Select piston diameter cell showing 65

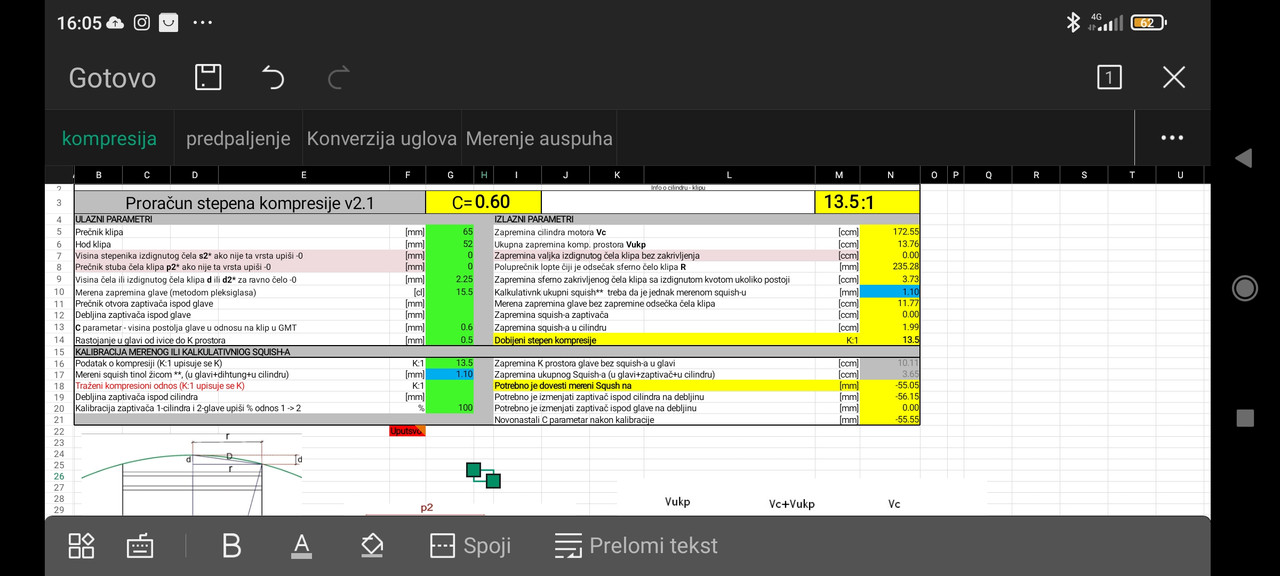(451, 231)
